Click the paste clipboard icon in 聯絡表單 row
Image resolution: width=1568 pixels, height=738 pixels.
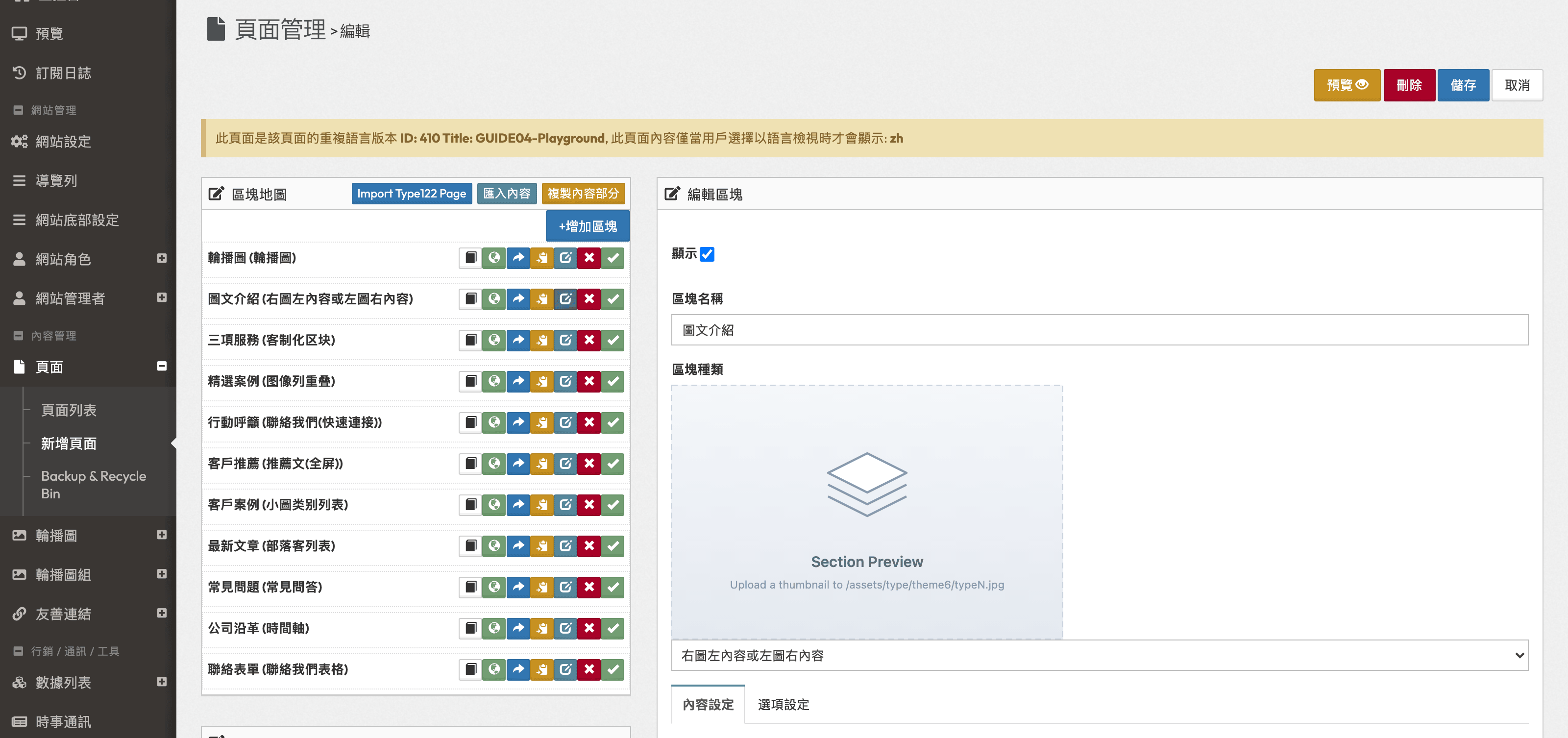coord(542,670)
